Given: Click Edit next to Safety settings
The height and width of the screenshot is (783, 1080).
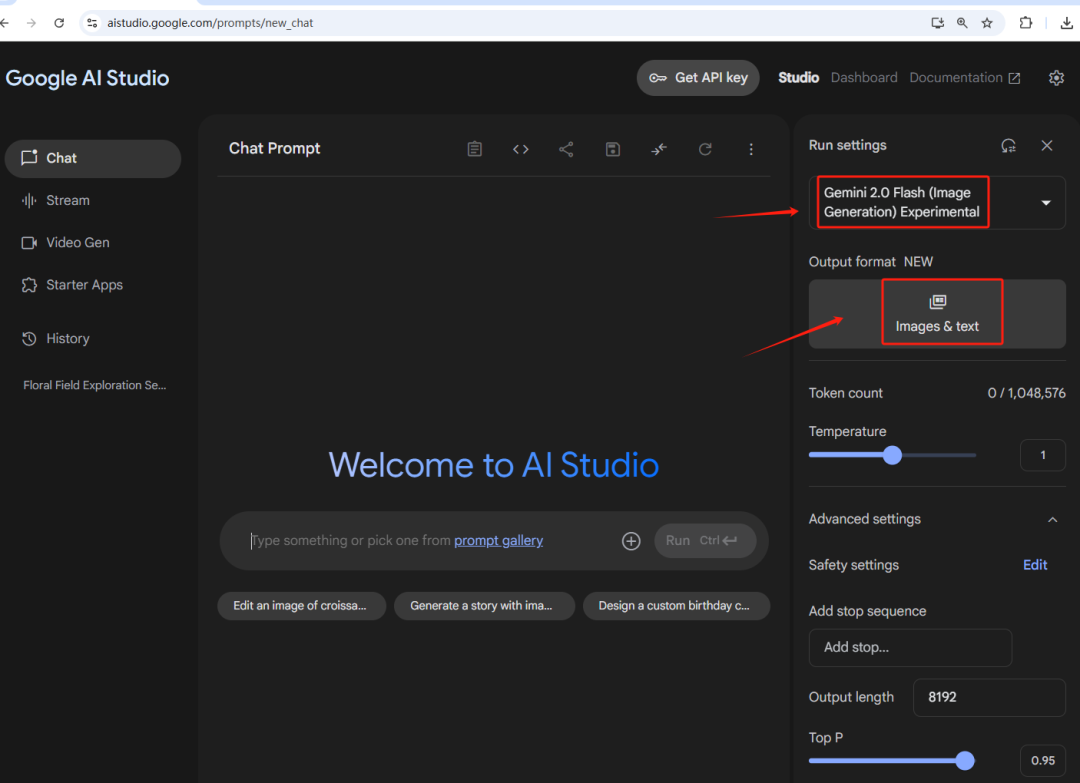Looking at the screenshot, I should click(x=1035, y=565).
